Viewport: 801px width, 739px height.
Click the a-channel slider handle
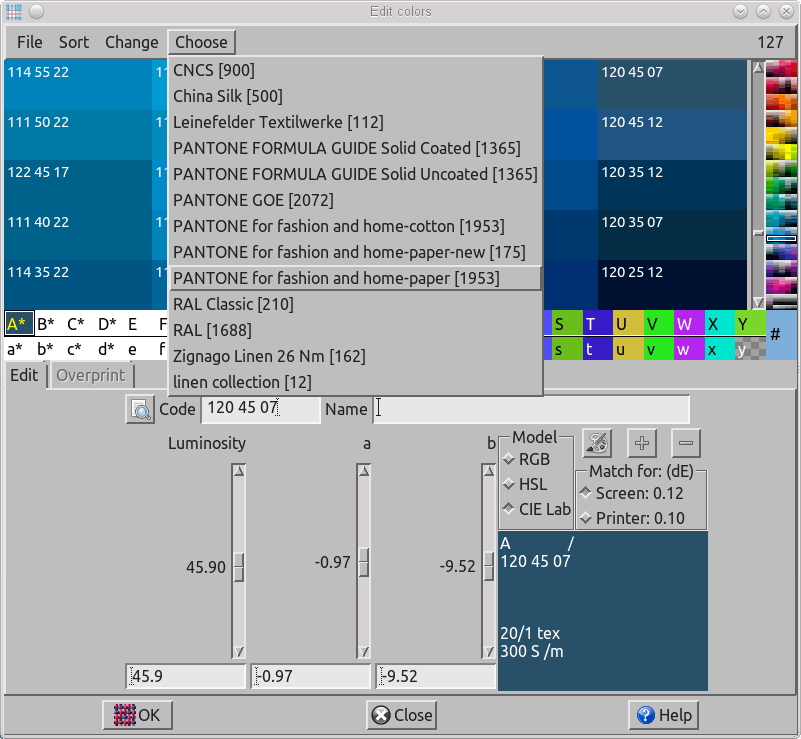click(364, 562)
